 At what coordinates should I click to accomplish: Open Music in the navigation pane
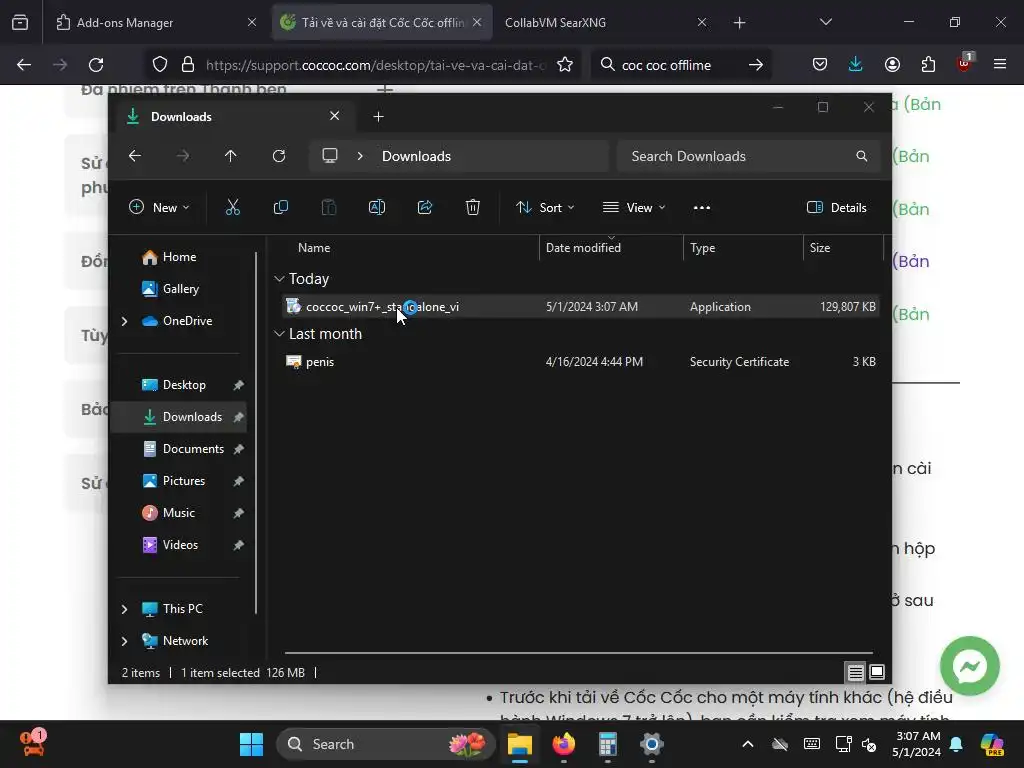pyautogui.click(x=179, y=513)
